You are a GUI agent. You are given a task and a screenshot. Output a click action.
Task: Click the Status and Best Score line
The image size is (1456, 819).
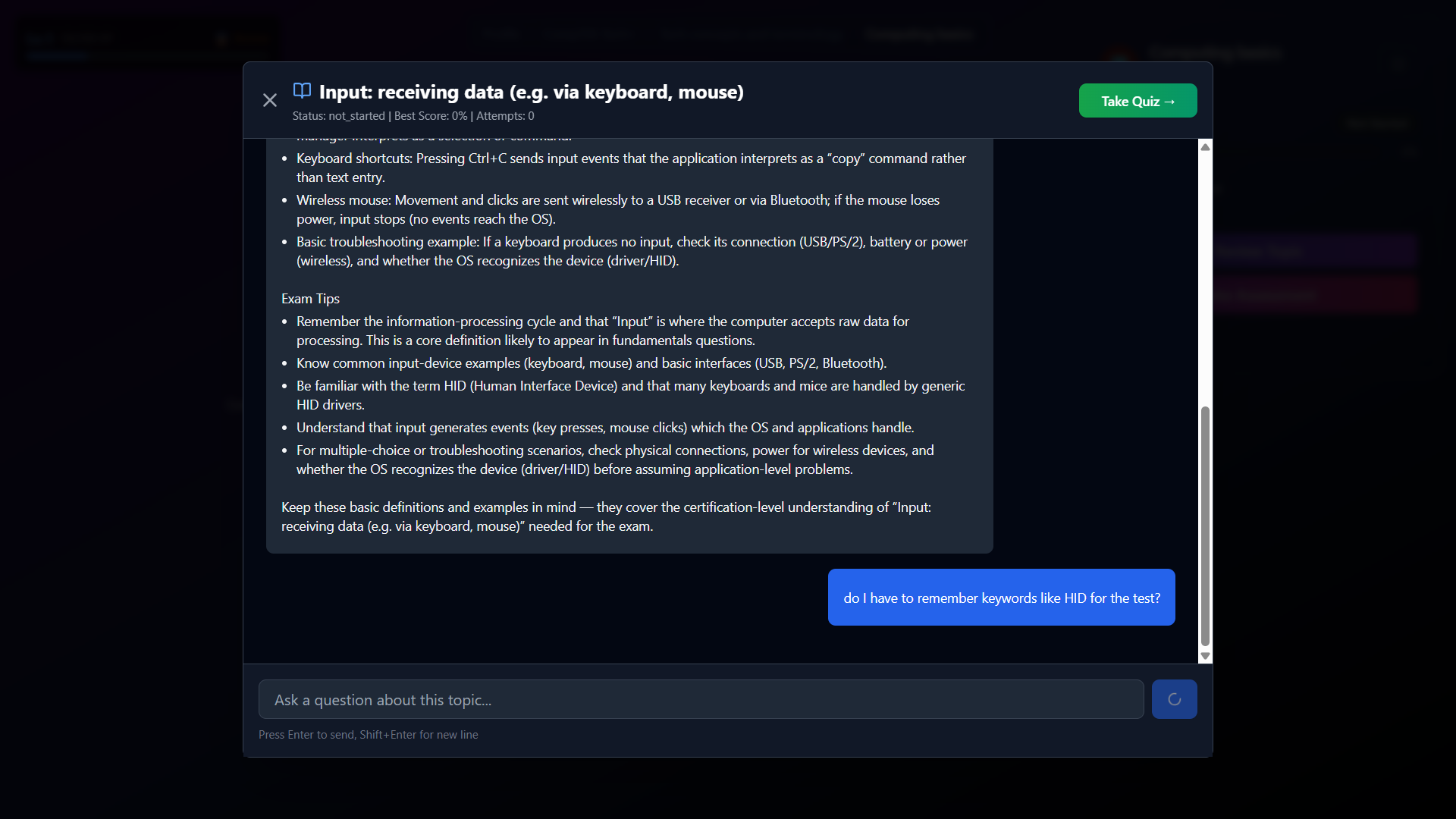pyautogui.click(x=413, y=116)
